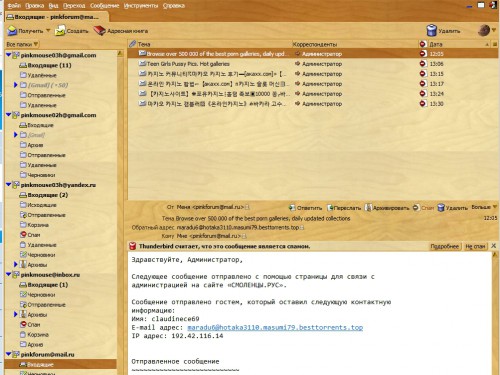Open the Правка menu
The height and width of the screenshot is (375, 500).
pos(35,6)
